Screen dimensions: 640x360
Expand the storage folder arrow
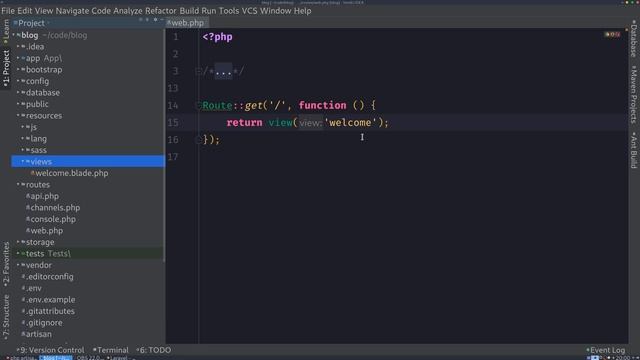click(x=18, y=242)
